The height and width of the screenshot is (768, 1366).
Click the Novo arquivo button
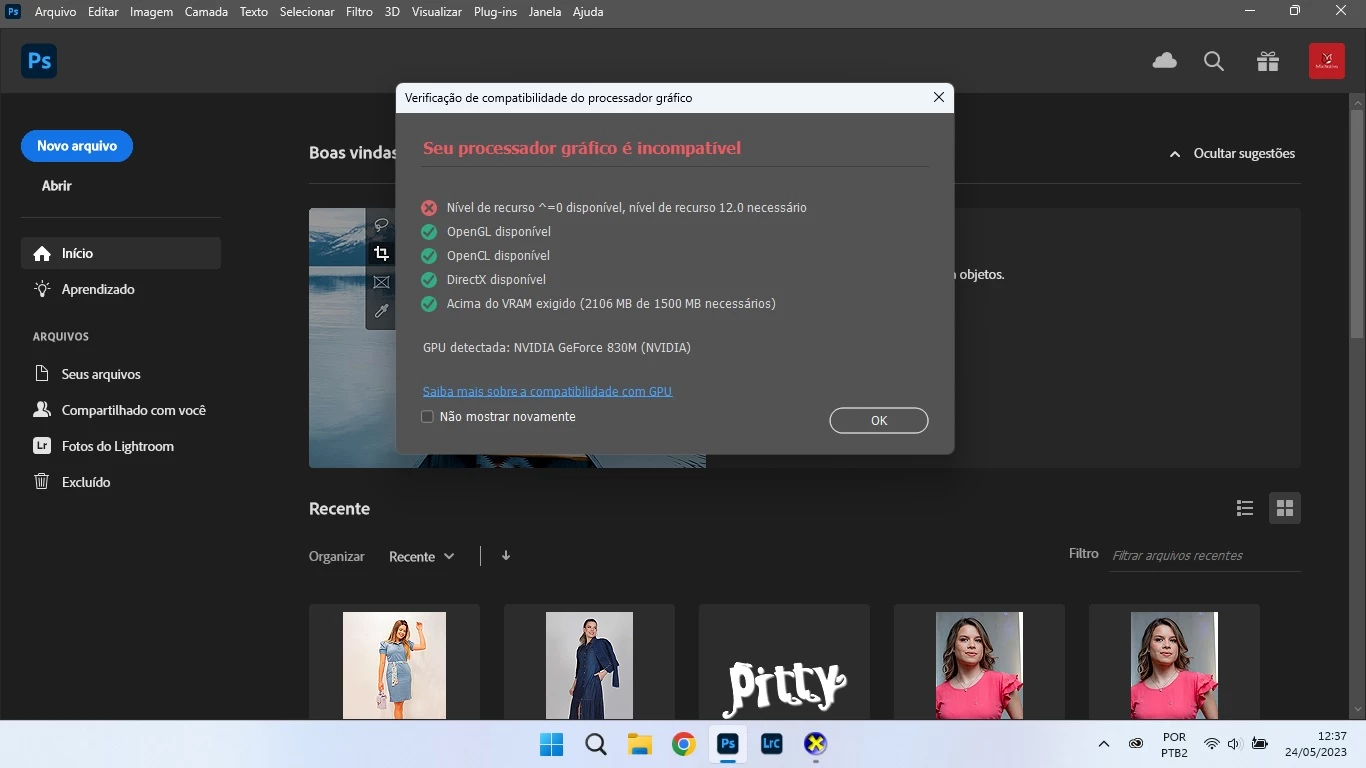(77, 146)
